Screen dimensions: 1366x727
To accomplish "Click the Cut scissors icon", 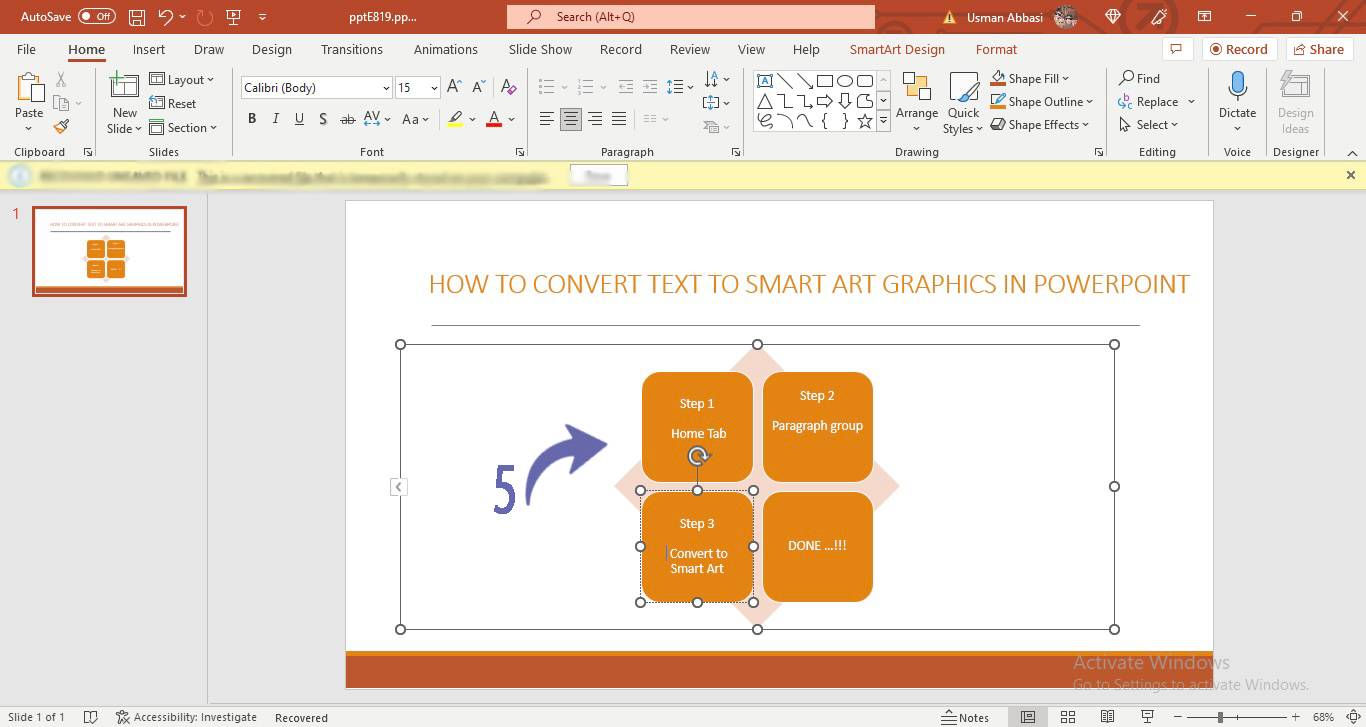I will pyautogui.click(x=62, y=80).
